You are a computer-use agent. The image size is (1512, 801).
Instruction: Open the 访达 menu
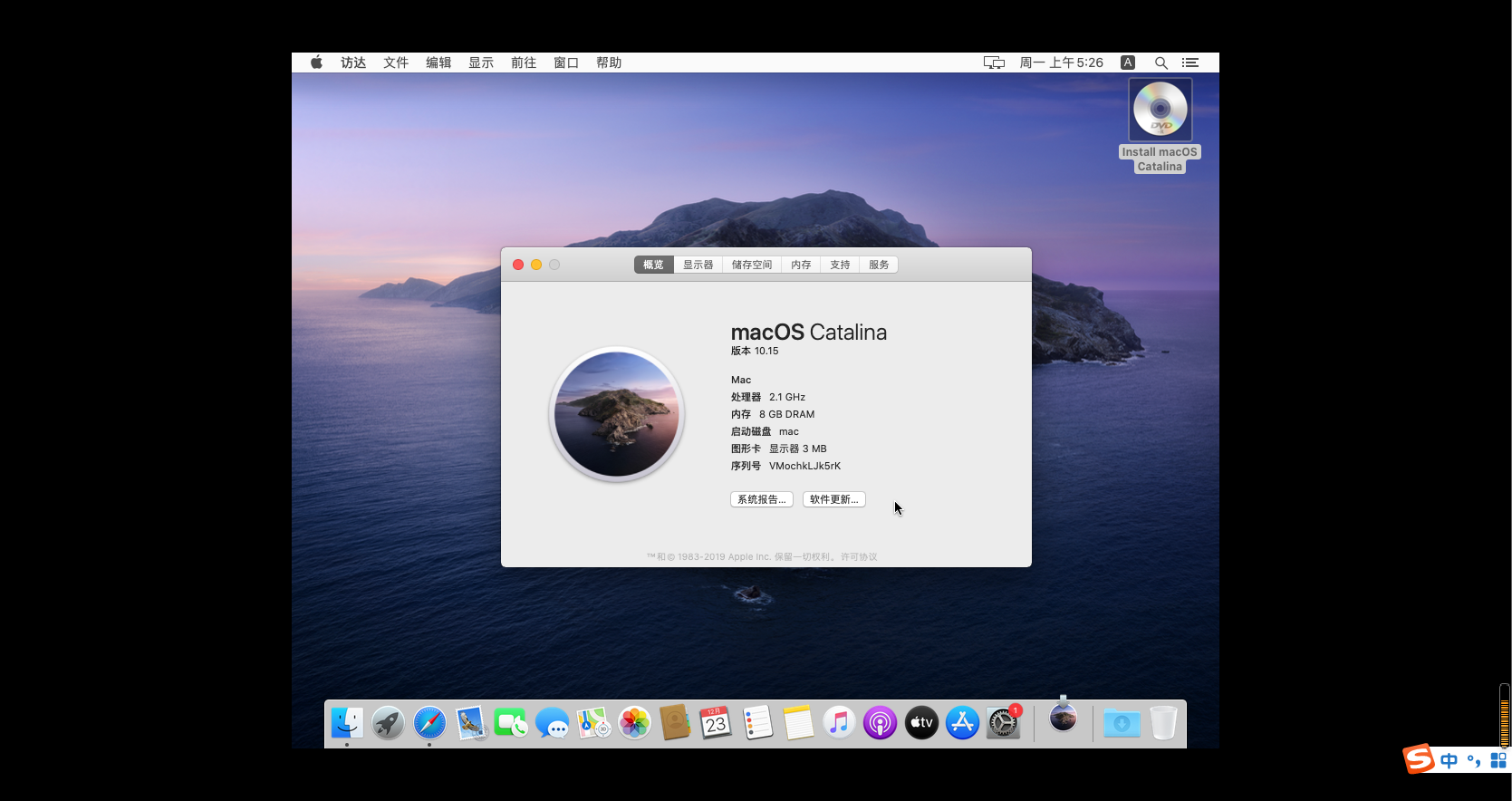pyautogui.click(x=353, y=63)
